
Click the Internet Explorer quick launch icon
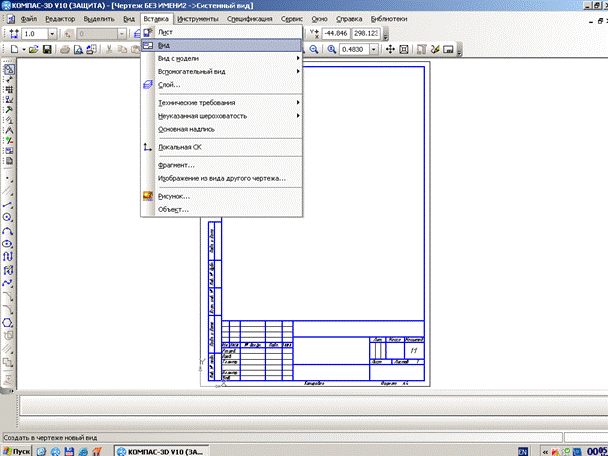[83, 451]
